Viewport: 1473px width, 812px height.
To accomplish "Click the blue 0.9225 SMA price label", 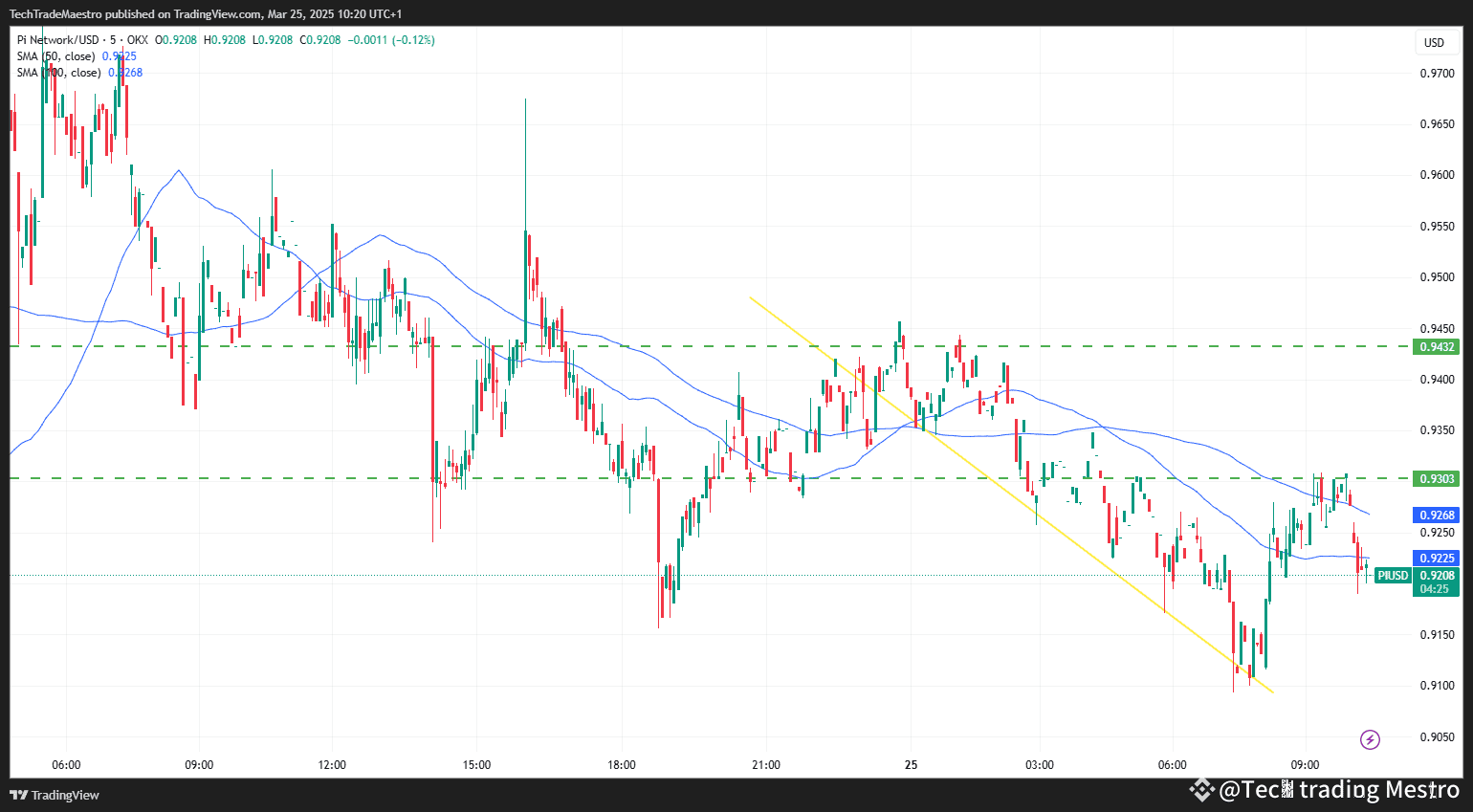I will 1437,559.
